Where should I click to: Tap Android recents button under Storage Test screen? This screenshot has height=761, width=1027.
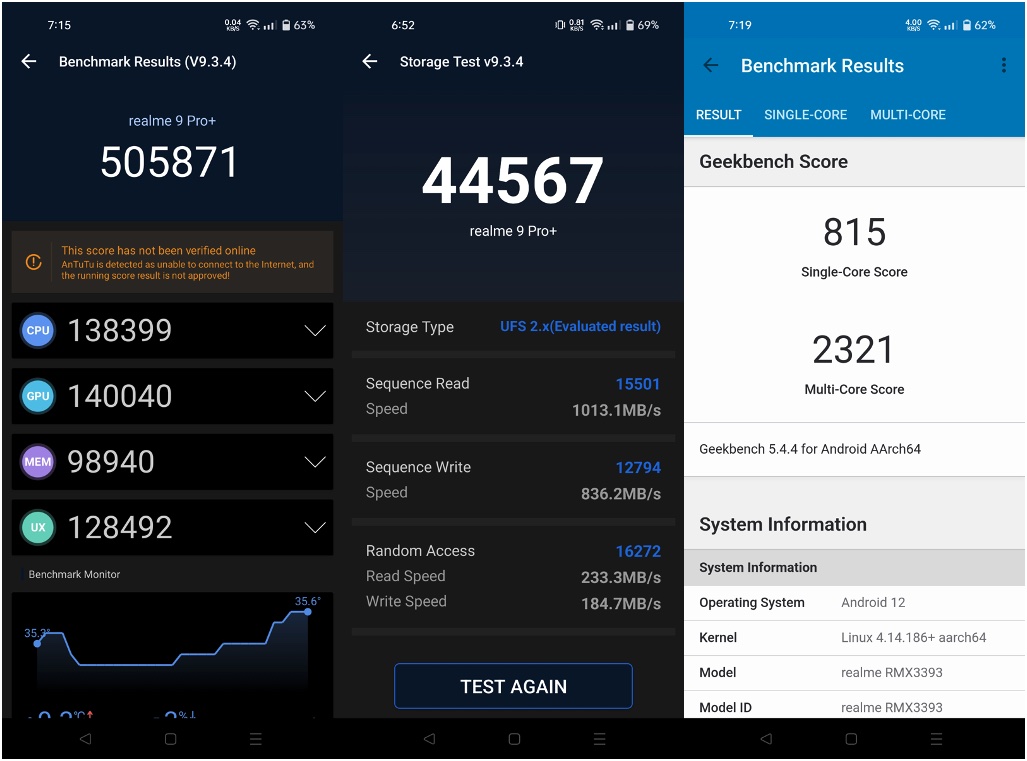pyautogui.click(x=599, y=739)
